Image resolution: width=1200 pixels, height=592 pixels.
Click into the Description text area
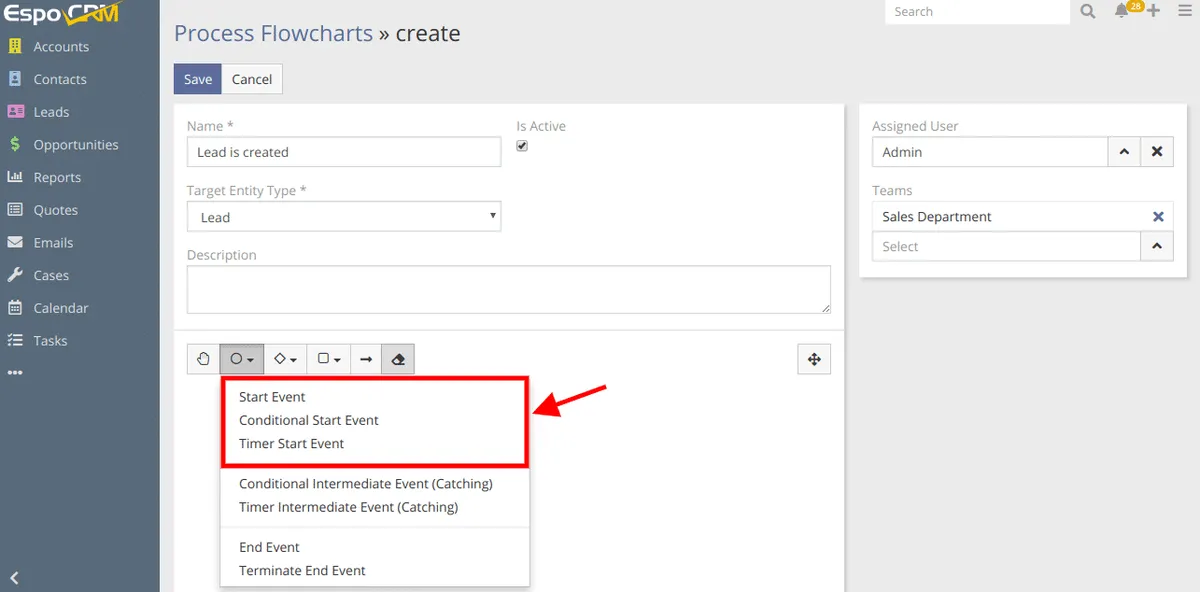(508, 289)
